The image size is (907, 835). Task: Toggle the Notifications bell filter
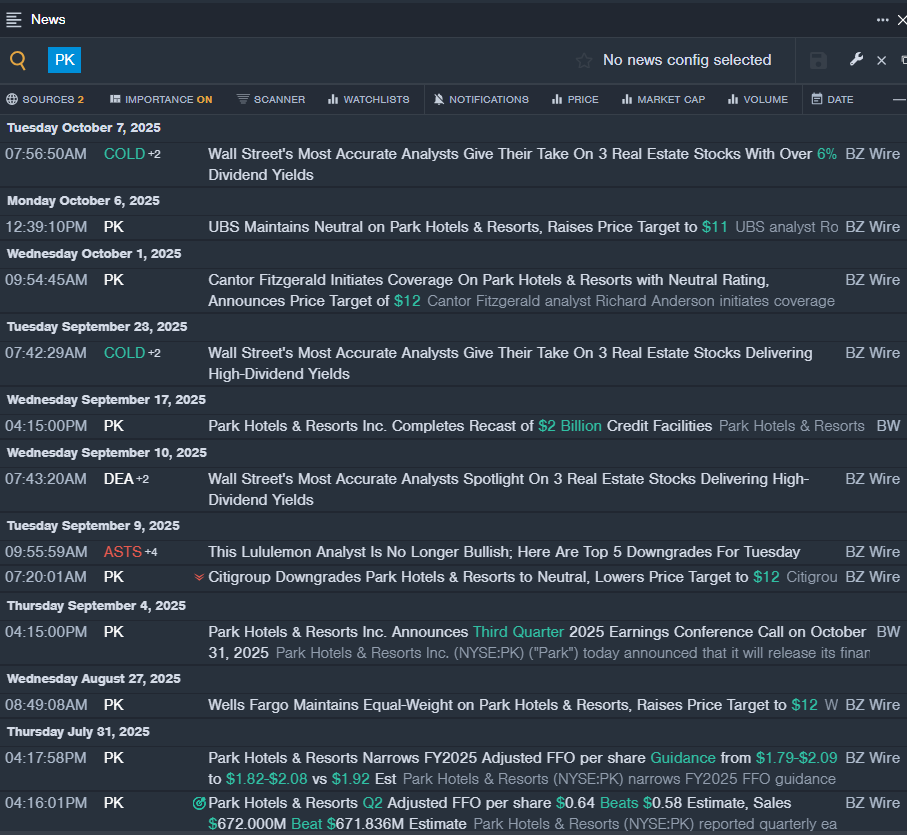pos(481,99)
